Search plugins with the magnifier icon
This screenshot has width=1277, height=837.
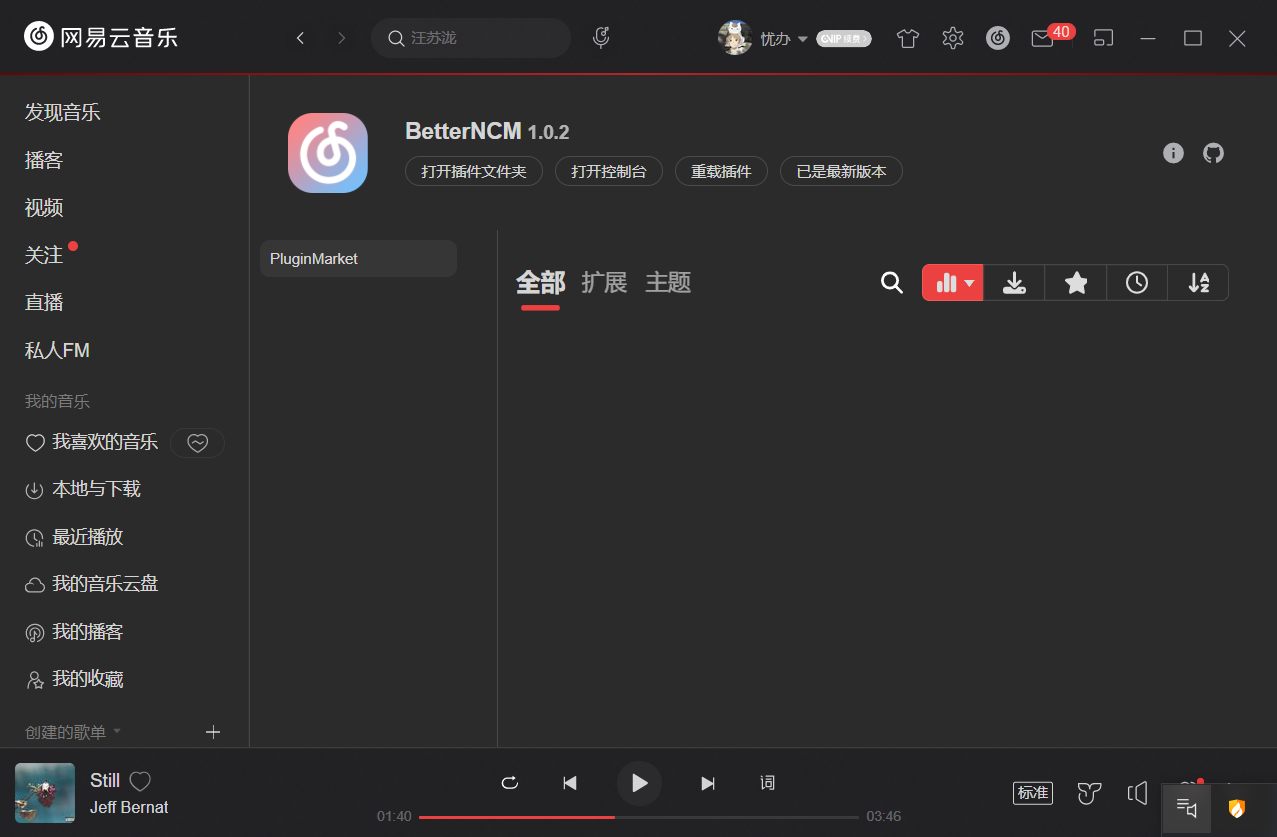[892, 283]
